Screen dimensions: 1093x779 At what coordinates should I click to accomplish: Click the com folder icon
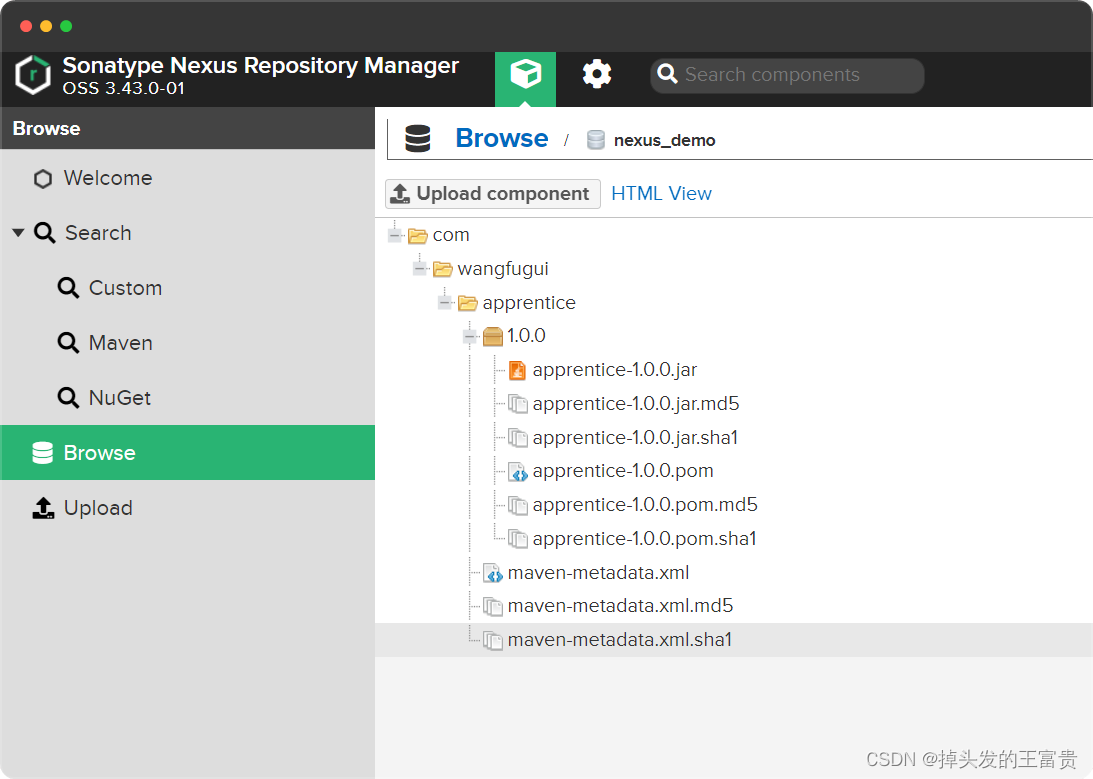point(418,236)
